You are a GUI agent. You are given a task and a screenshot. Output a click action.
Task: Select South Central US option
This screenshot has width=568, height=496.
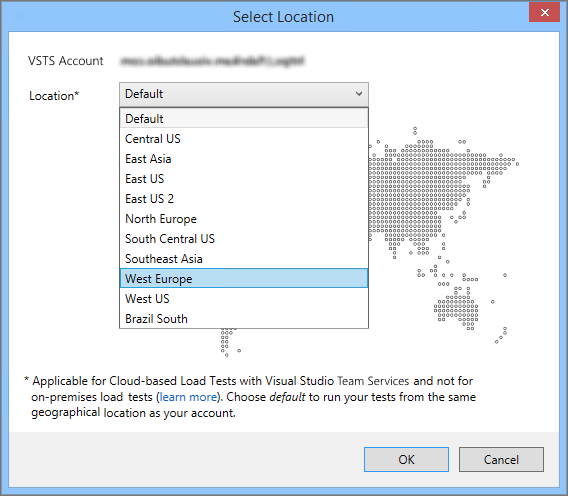tap(244, 239)
